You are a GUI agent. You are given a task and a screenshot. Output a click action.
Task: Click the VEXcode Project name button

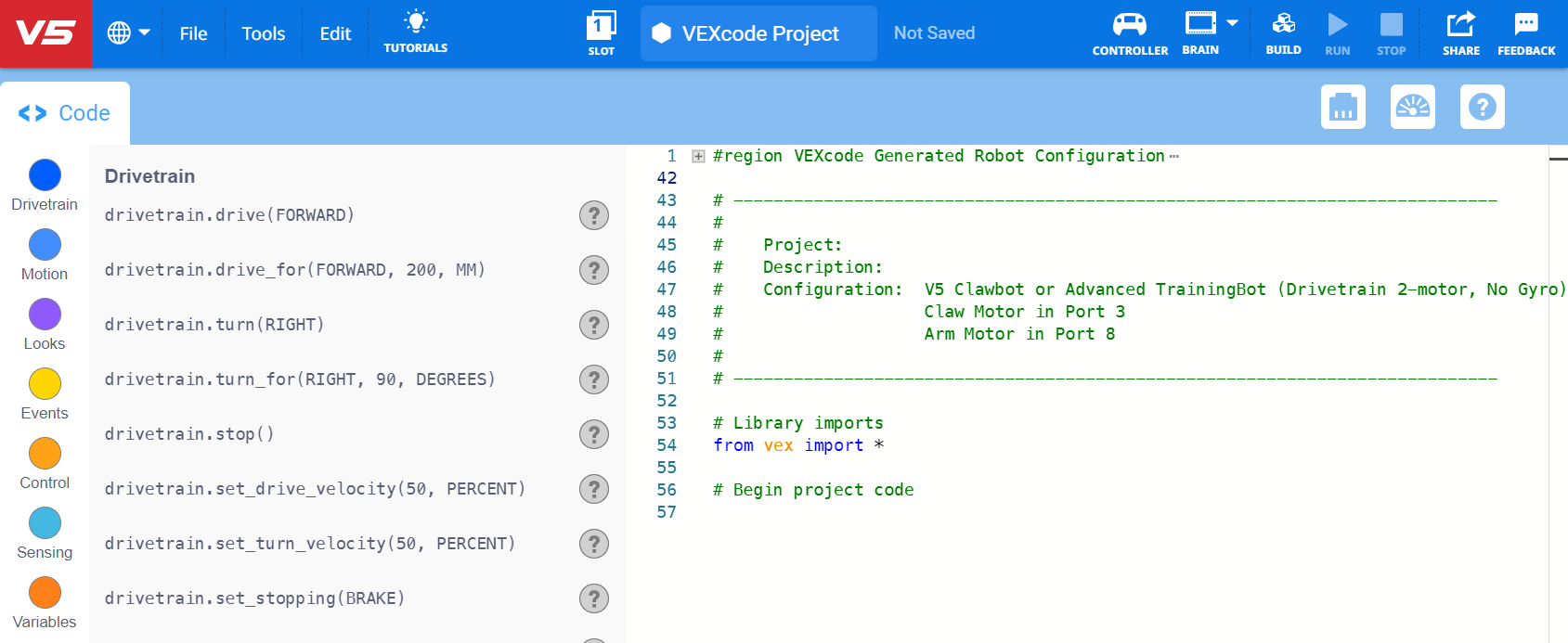coord(758,33)
